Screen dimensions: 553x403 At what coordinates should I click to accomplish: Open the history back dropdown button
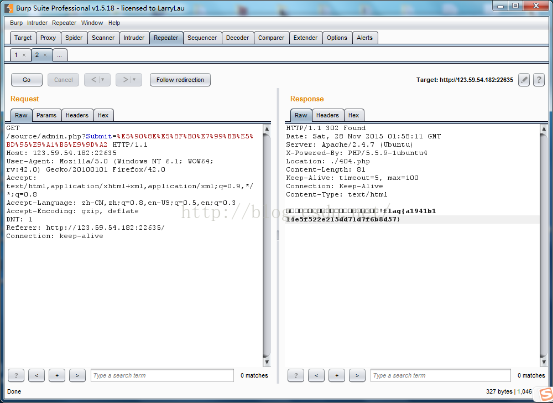click(x=97, y=80)
